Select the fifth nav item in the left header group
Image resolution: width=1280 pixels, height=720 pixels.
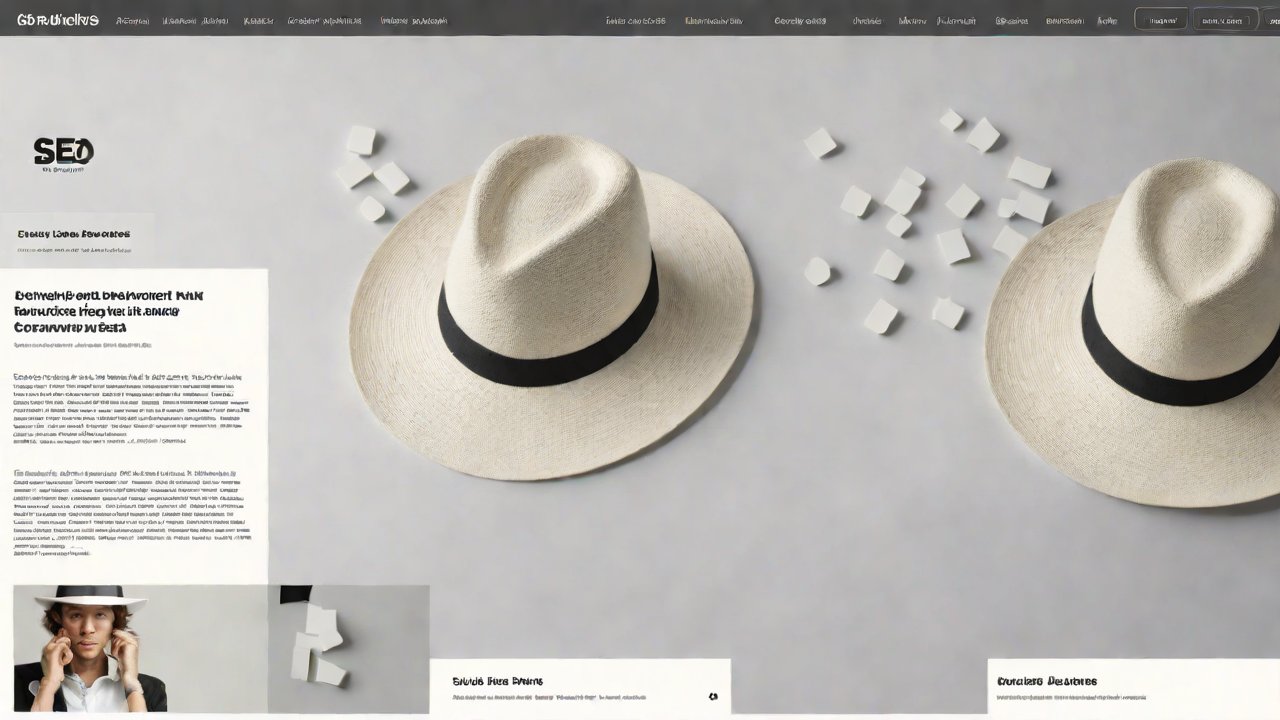tap(414, 20)
